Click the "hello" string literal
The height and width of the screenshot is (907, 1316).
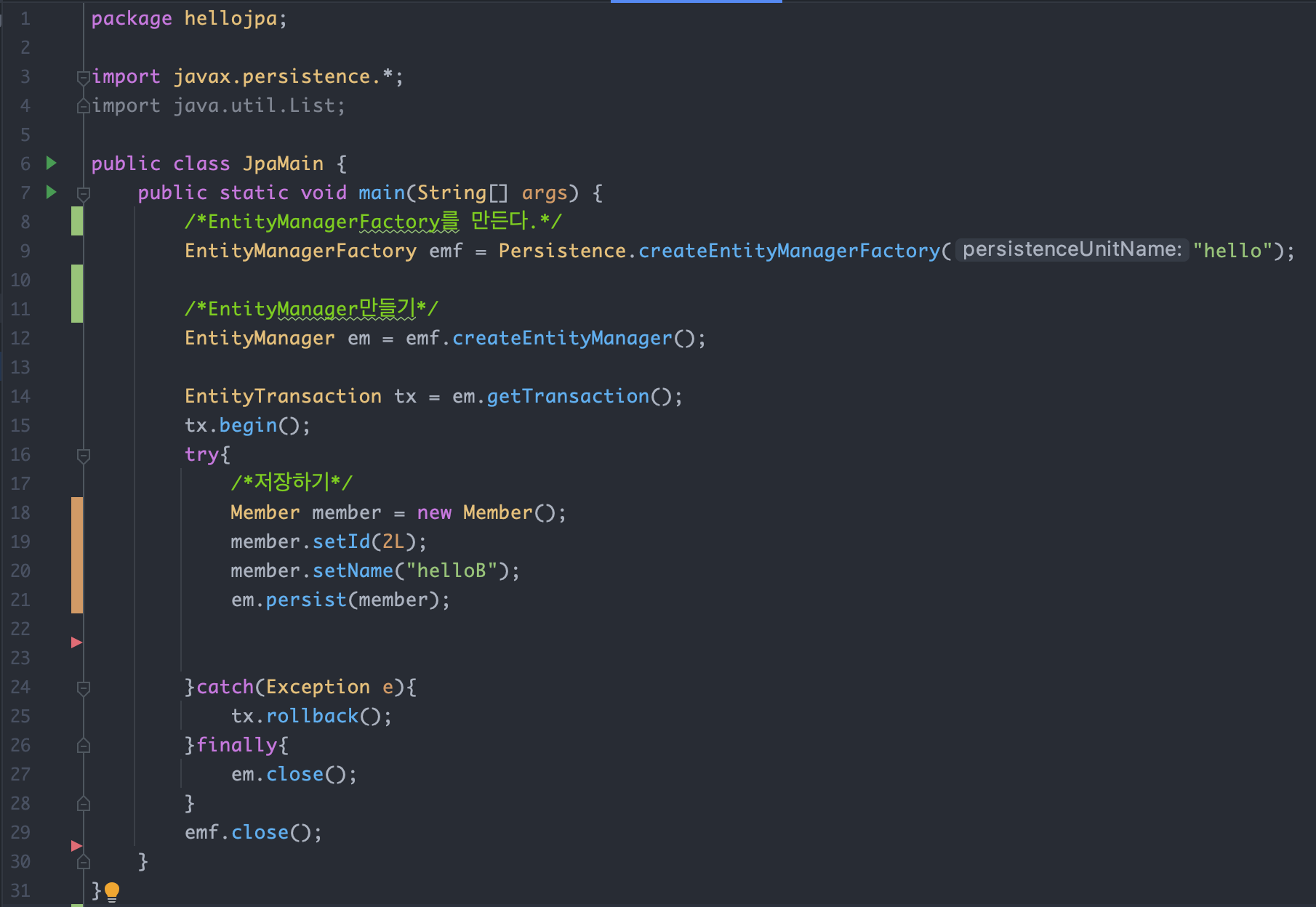[1233, 251]
